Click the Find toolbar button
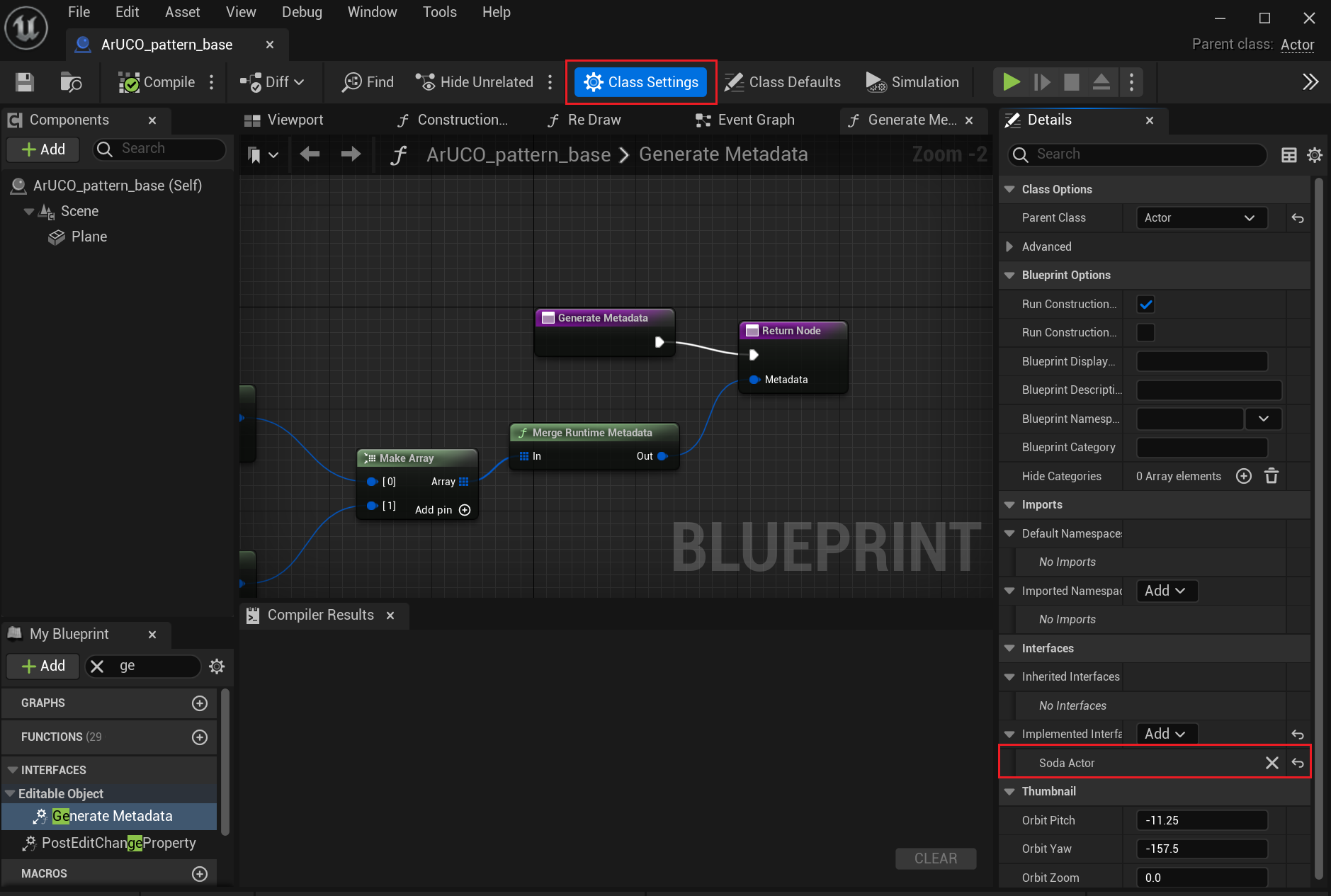This screenshot has width=1331, height=896. pos(368,82)
